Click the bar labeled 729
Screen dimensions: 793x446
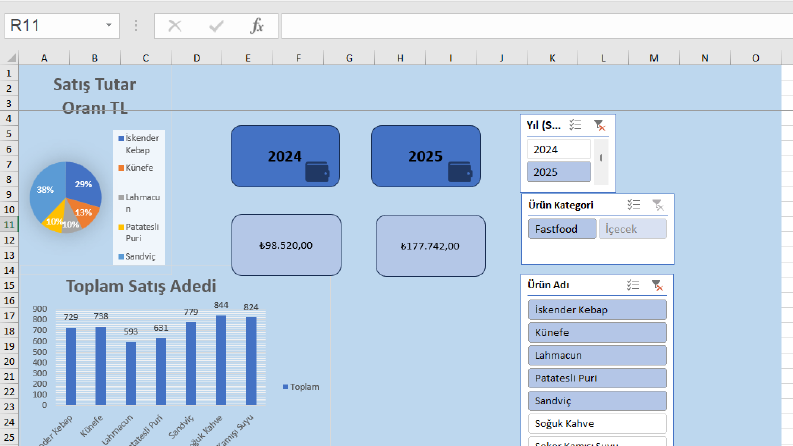click(71, 366)
